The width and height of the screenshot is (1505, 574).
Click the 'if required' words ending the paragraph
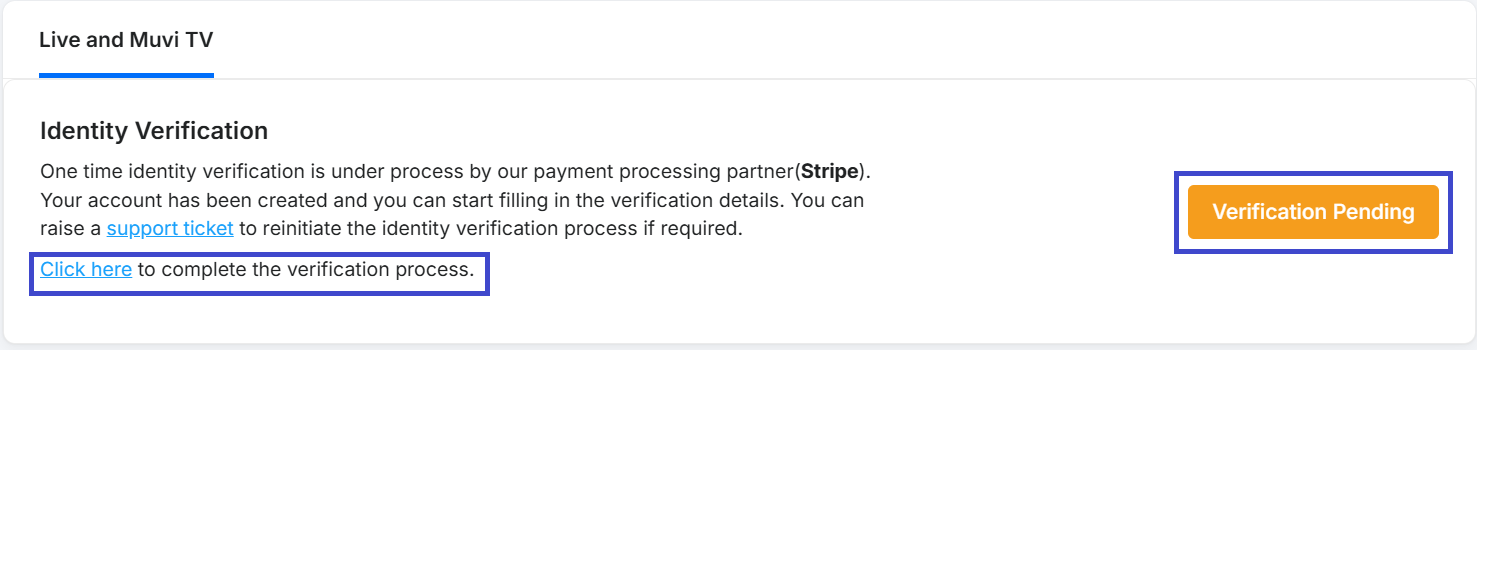tap(692, 228)
